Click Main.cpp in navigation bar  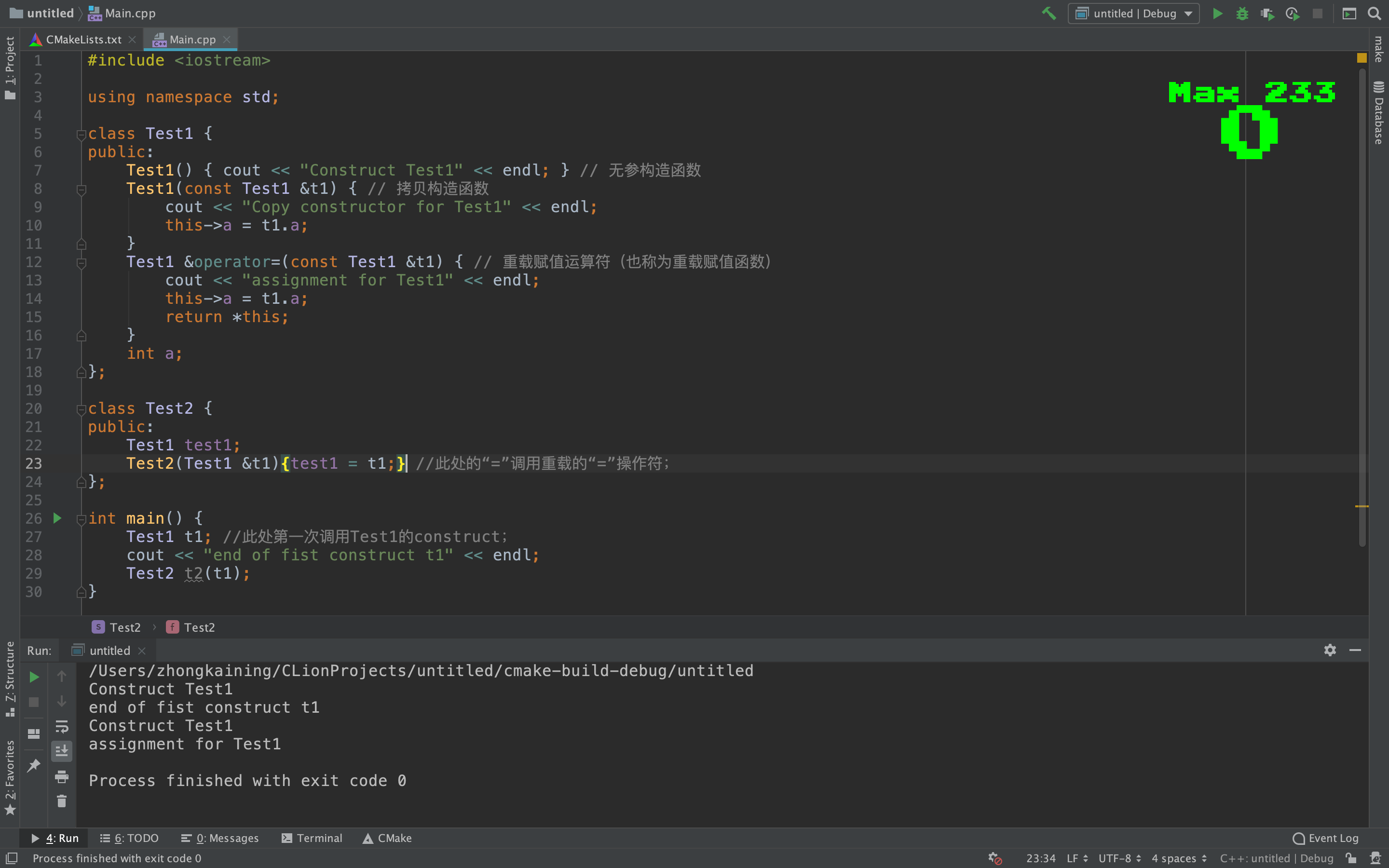point(122,13)
